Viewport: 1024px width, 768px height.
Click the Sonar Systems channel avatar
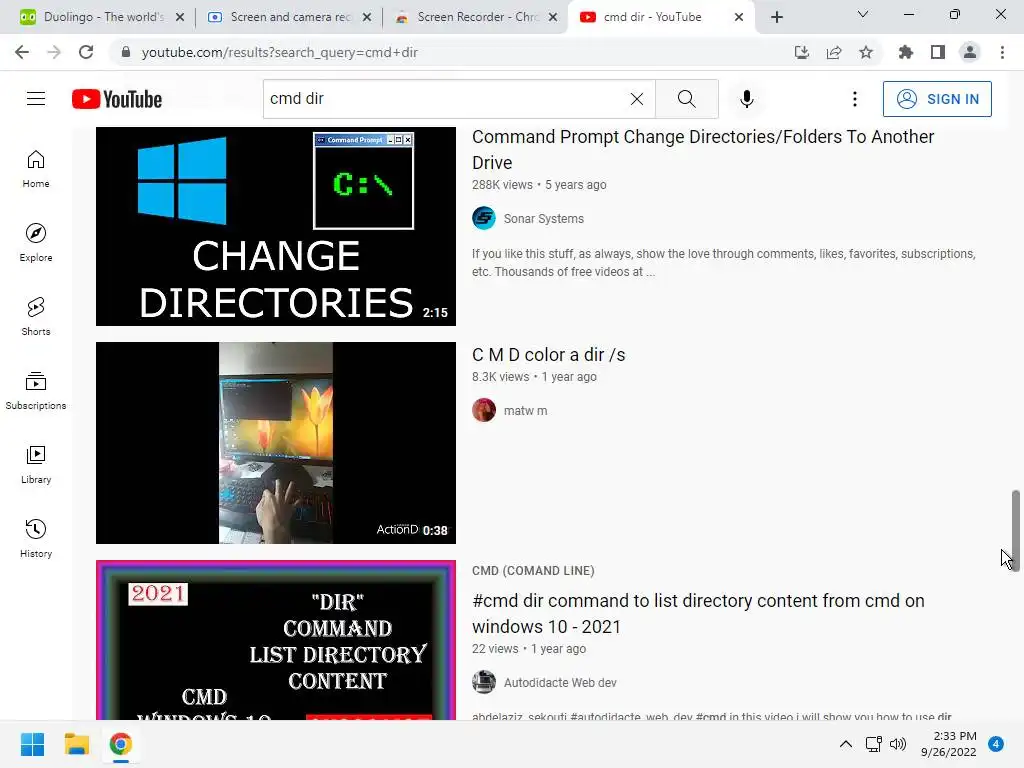click(x=484, y=218)
